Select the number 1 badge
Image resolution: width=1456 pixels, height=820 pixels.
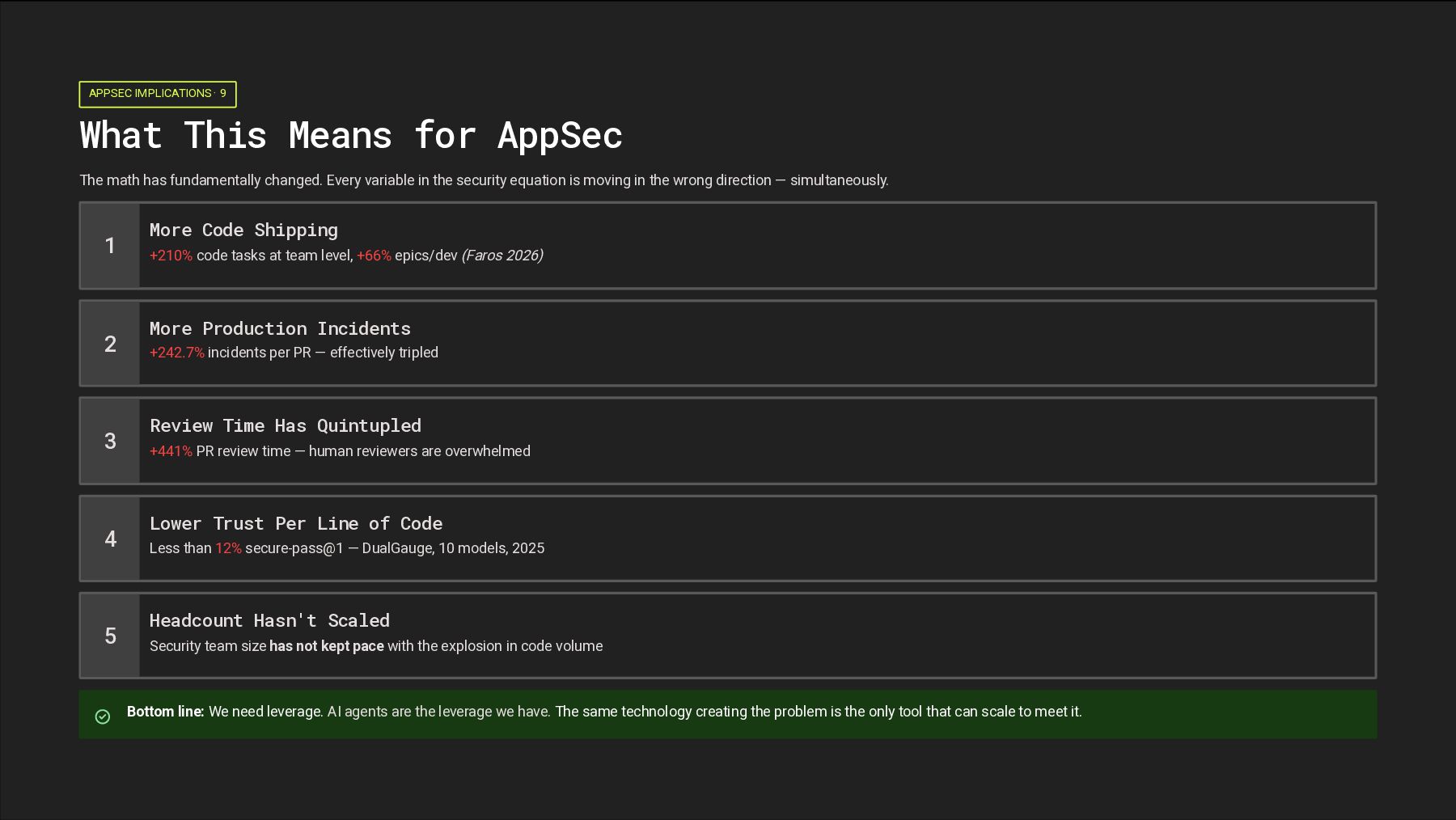point(110,246)
